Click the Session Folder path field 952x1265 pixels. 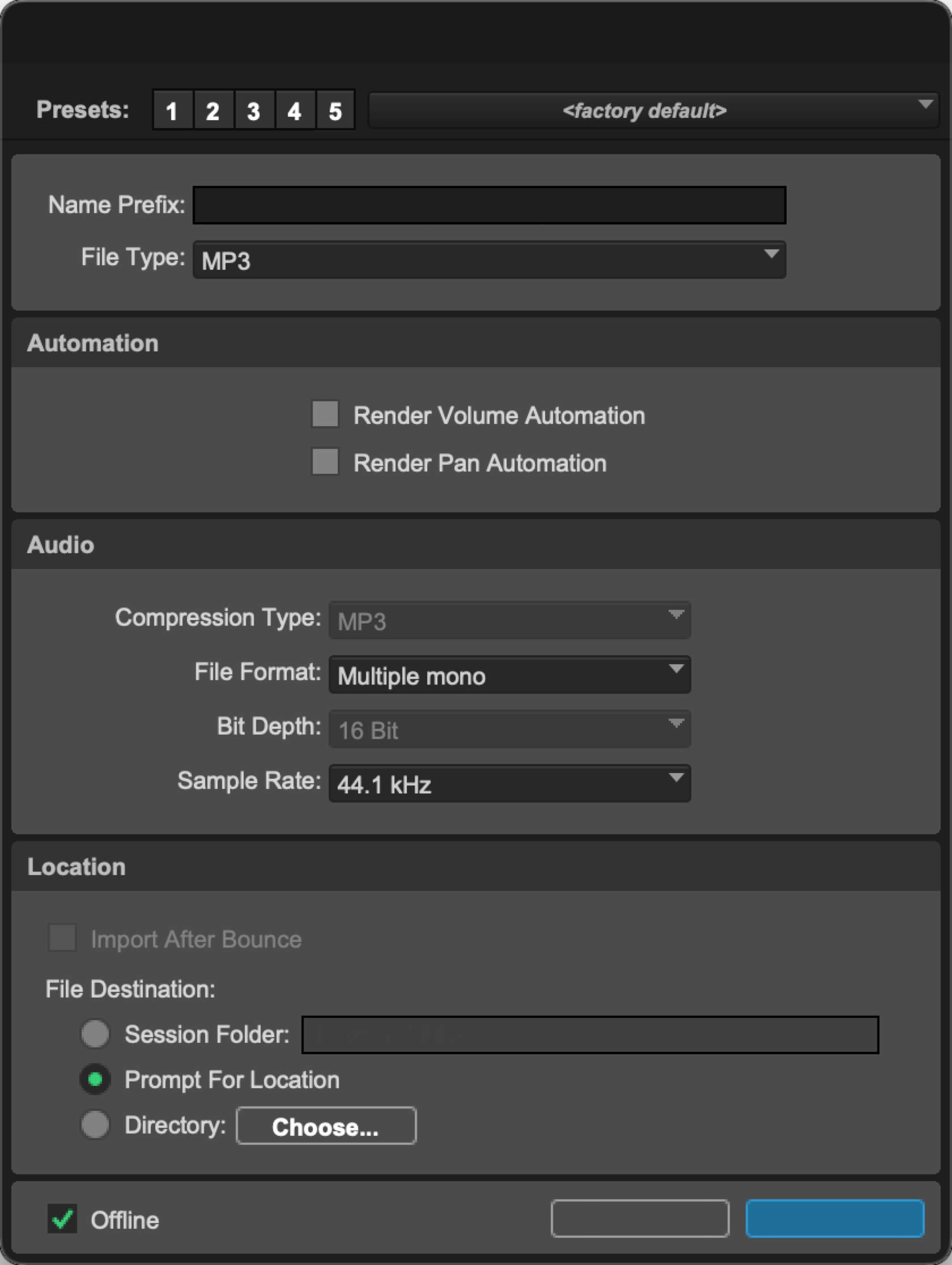tap(590, 1034)
